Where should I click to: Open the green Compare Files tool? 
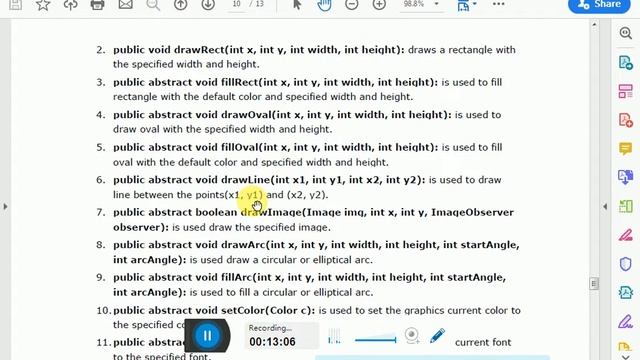point(625,206)
